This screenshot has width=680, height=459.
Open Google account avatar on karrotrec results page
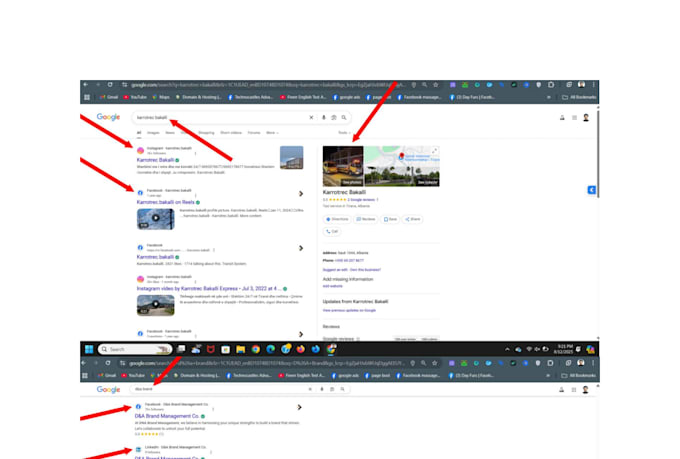click(x=586, y=118)
